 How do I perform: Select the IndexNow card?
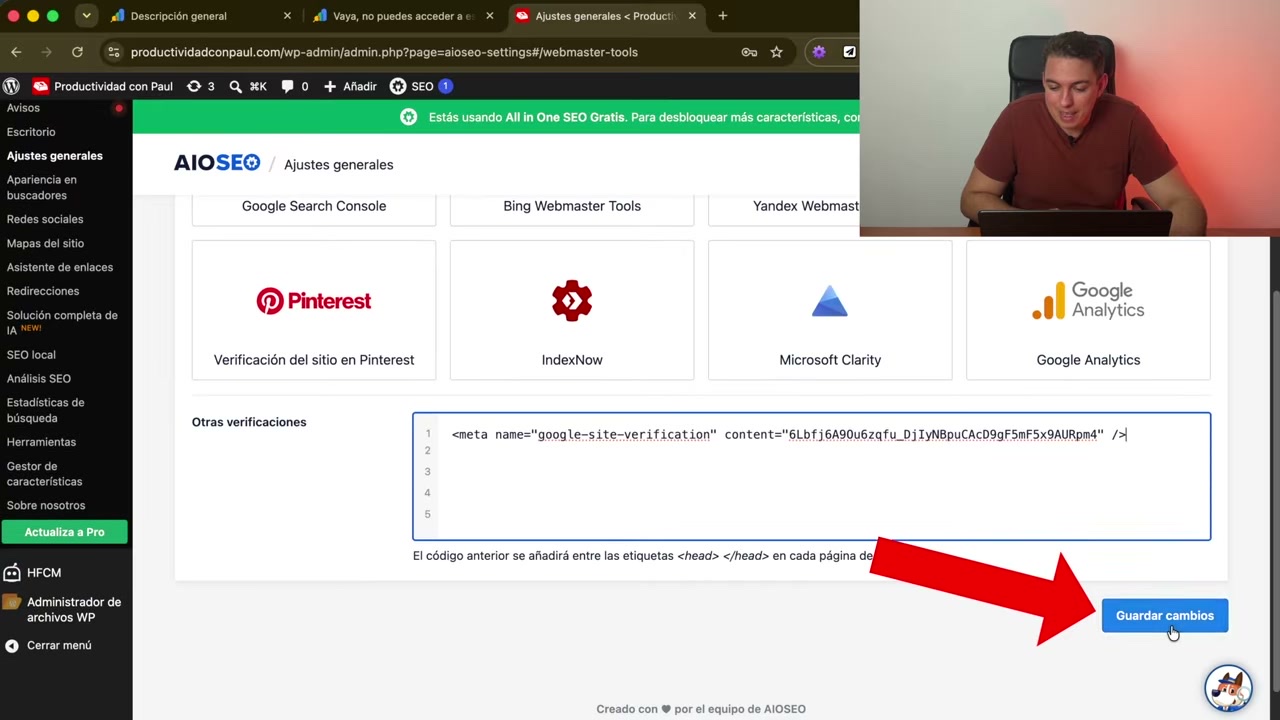click(572, 310)
